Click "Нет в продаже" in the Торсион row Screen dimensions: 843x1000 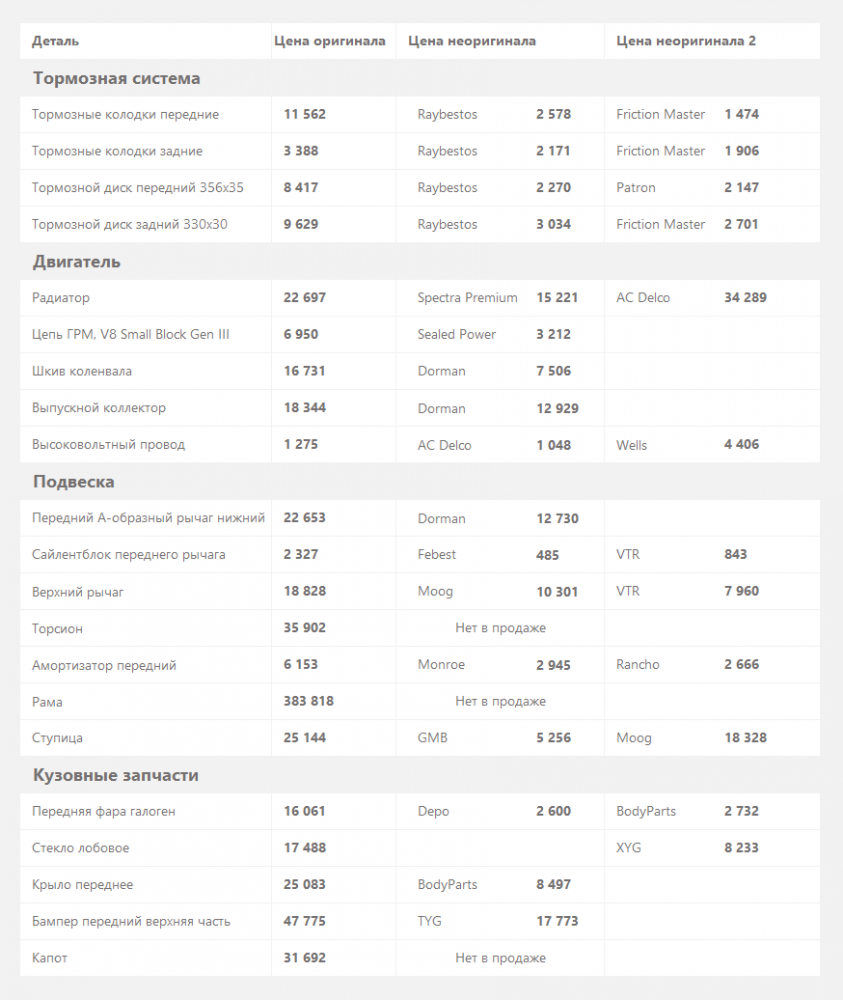tap(500, 628)
